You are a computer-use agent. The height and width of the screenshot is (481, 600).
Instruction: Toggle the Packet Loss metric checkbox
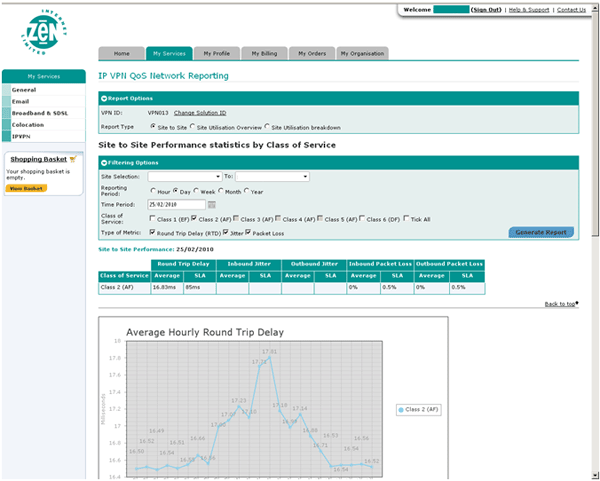248,232
